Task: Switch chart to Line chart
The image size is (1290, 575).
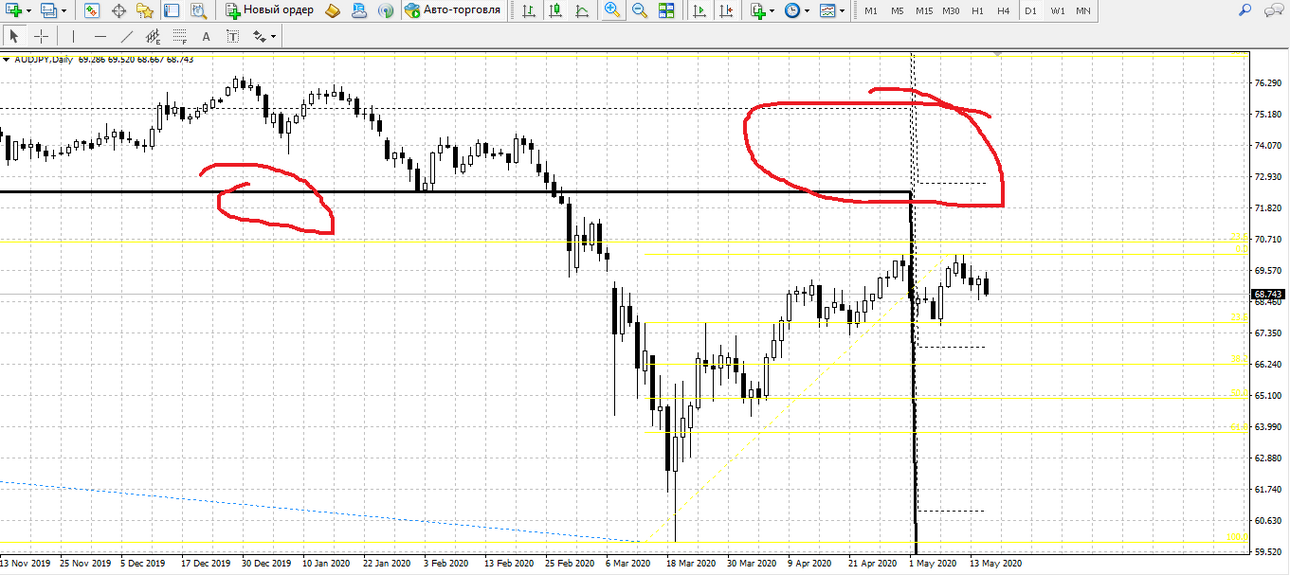Action: (582, 10)
